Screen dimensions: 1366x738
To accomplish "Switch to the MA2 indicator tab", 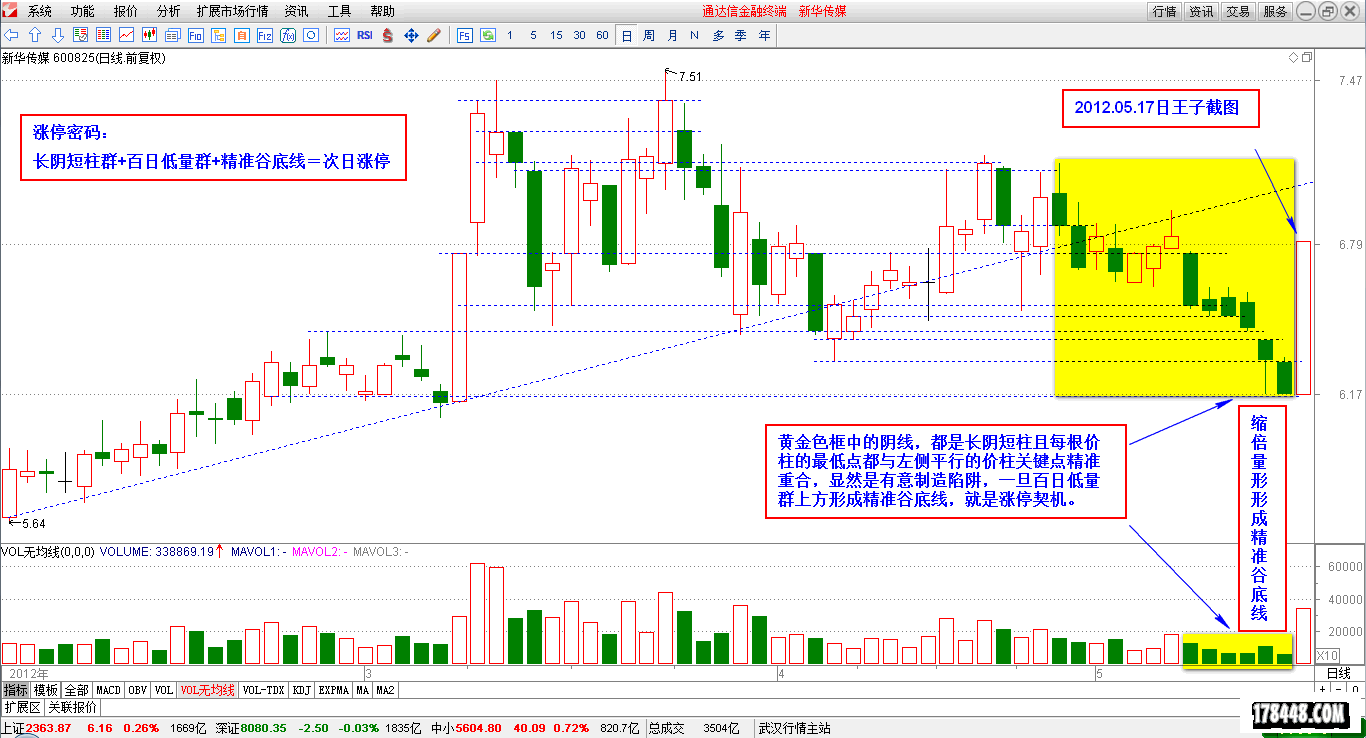I will pos(386,690).
